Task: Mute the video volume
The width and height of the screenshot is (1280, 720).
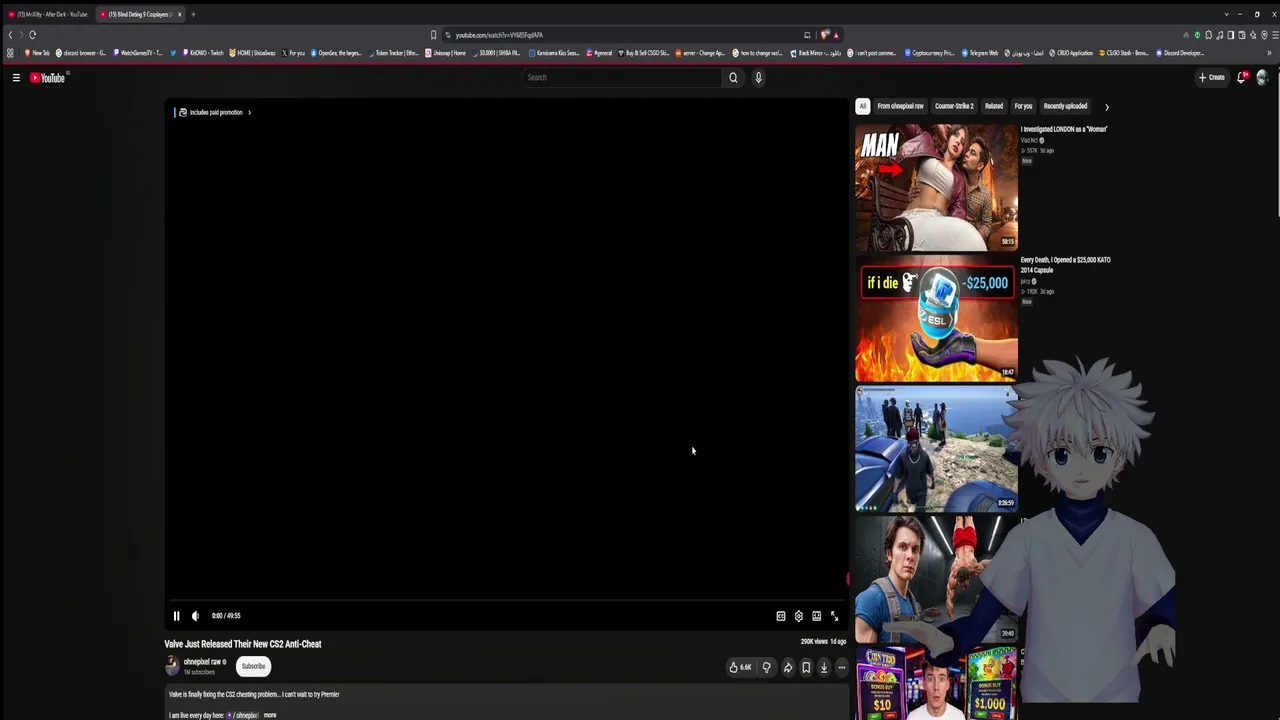Action: [x=195, y=616]
